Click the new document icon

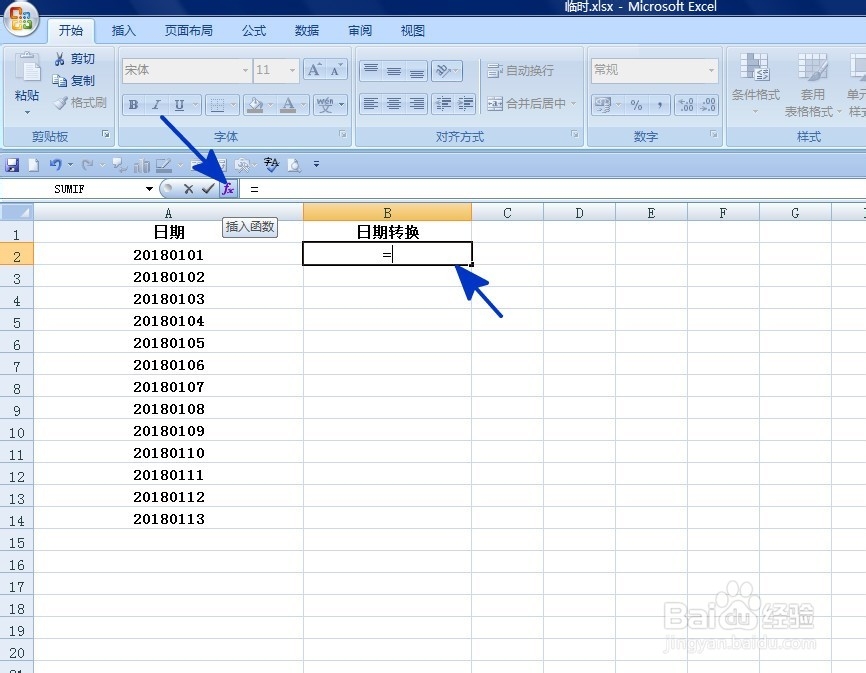(x=34, y=165)
